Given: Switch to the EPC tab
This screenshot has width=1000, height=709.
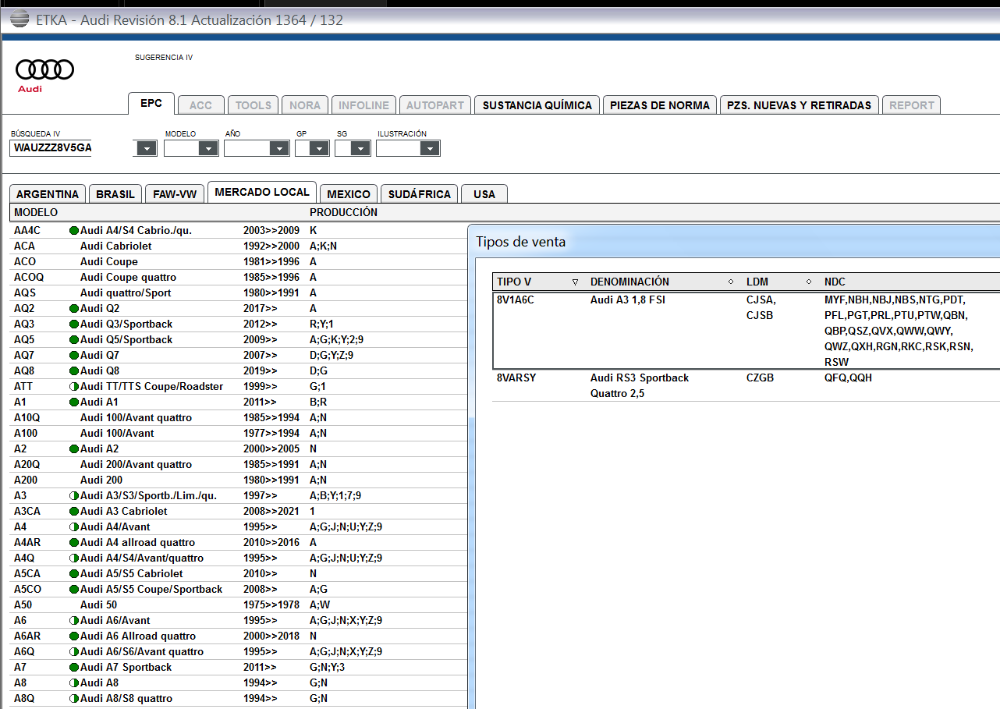Looking at the screenshot, I should point(151,103).
